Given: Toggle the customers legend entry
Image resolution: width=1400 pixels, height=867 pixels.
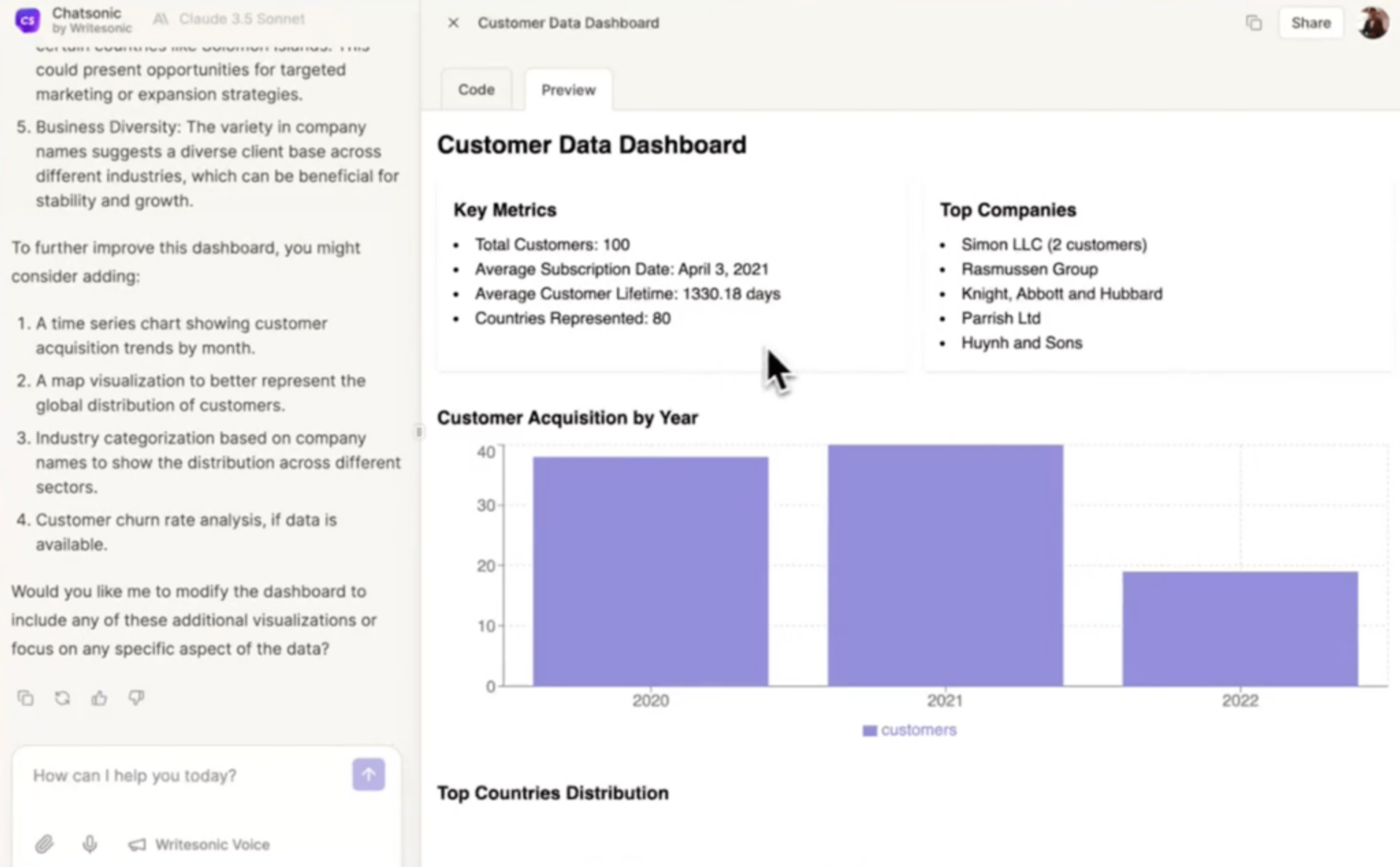Looking at the screenshot, I should [909, 730].
